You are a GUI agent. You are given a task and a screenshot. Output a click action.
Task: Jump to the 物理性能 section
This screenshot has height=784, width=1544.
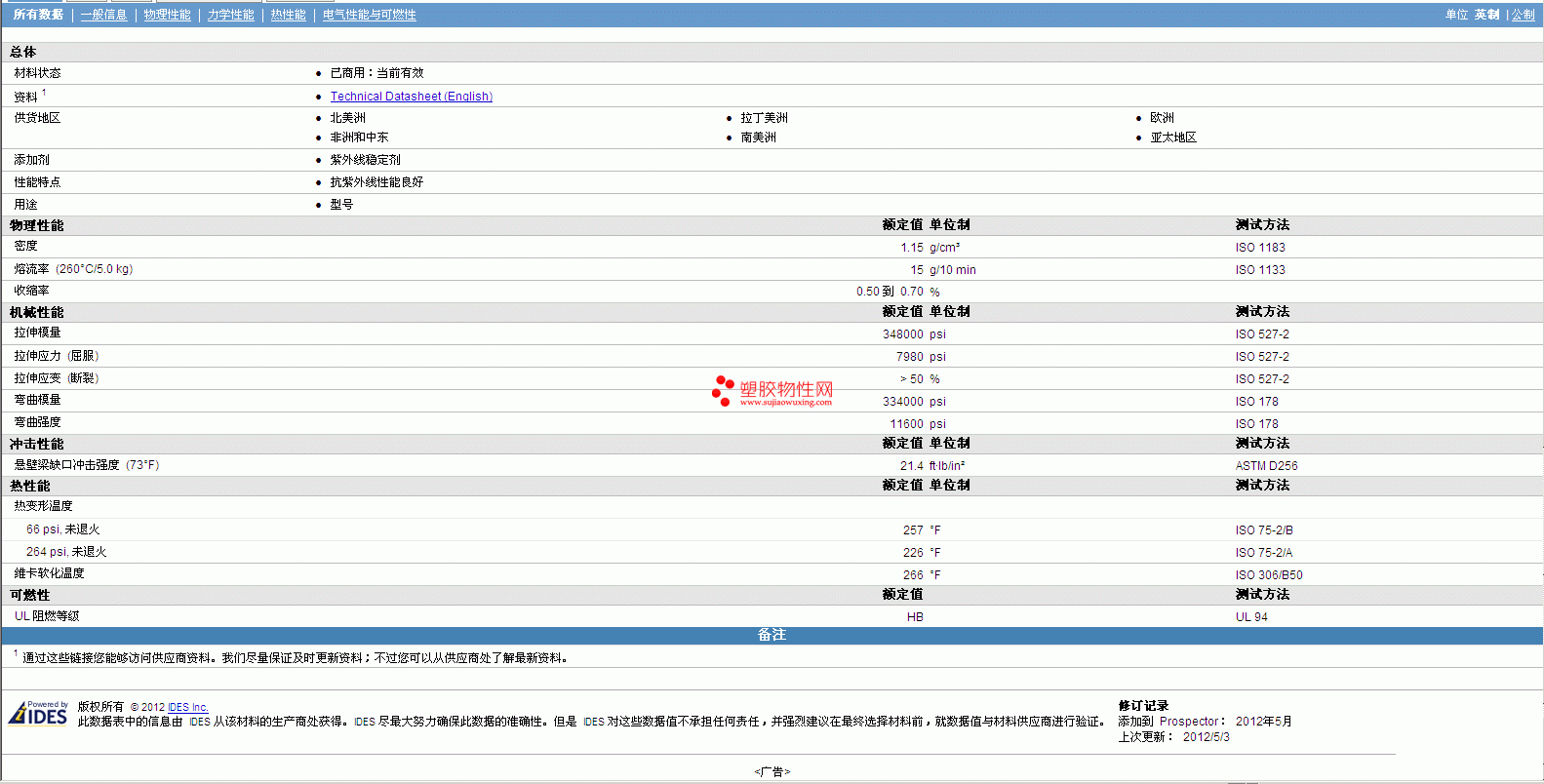tap(167, 15)
